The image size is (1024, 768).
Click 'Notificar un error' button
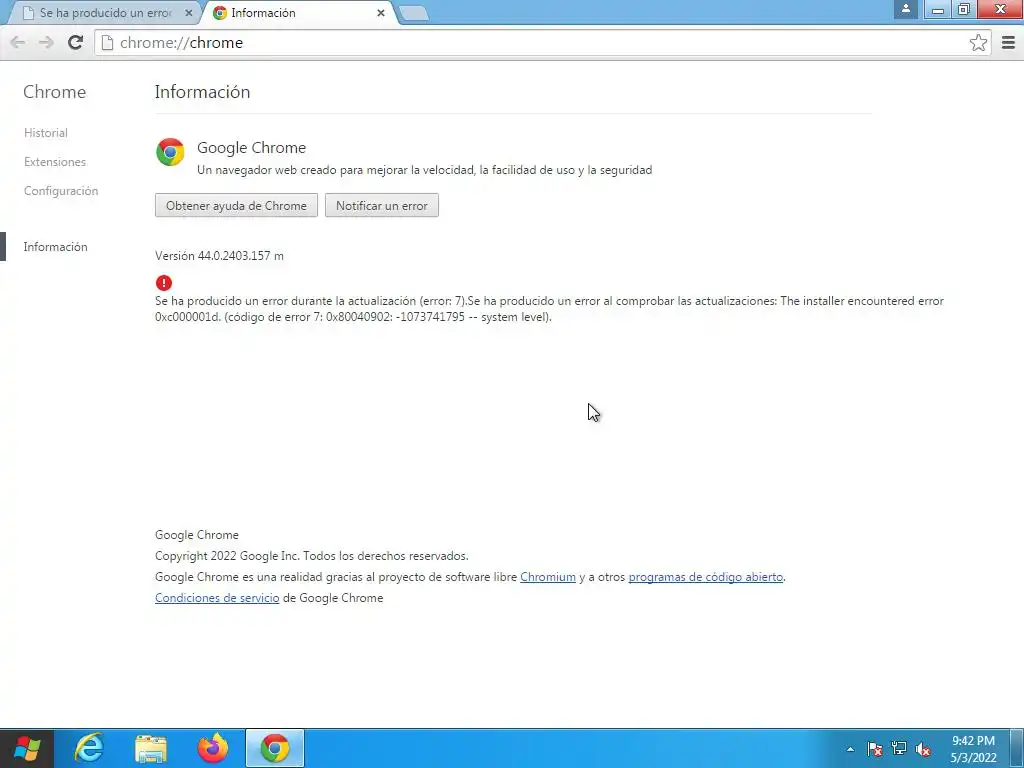tap(382, 205)
